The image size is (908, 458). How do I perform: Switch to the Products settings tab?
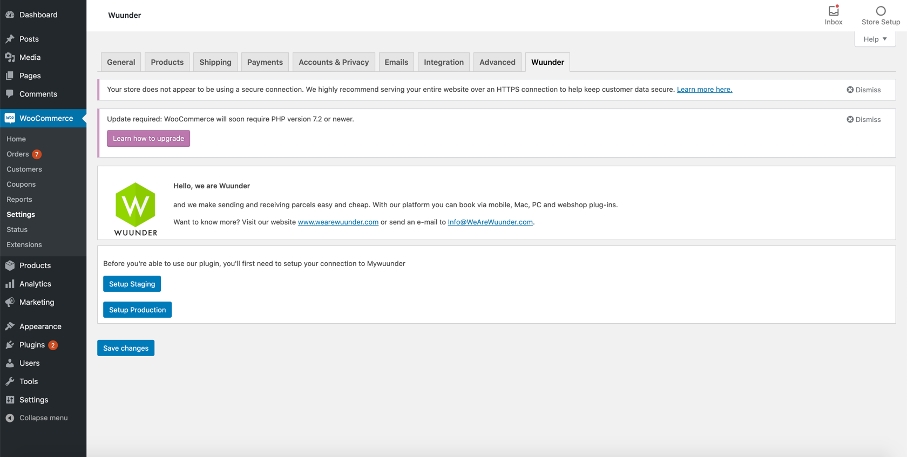(x=167, y=62)
